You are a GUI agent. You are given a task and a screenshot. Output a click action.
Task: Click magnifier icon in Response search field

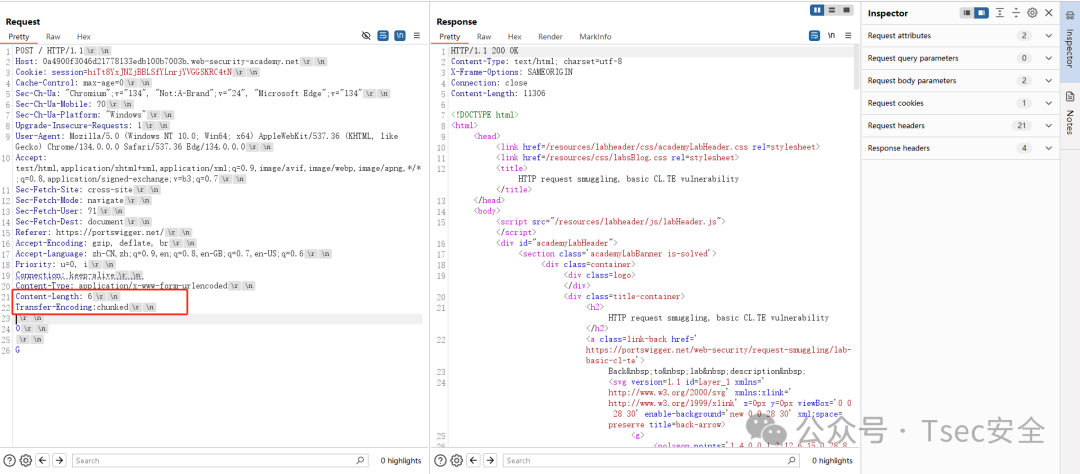(x=791, y=460)
